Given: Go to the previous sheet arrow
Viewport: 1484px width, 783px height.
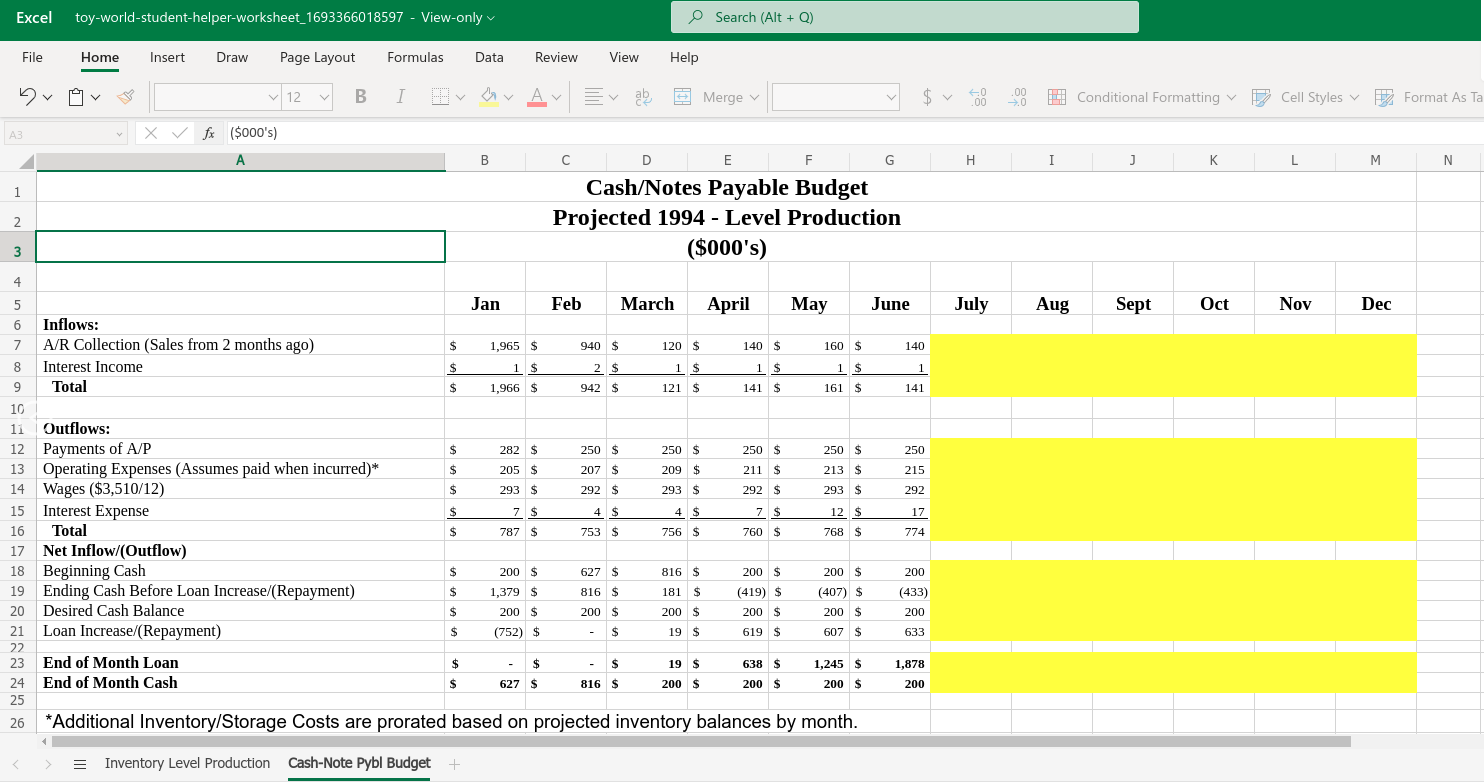Looking at the screenshot, I should point(16,764).
